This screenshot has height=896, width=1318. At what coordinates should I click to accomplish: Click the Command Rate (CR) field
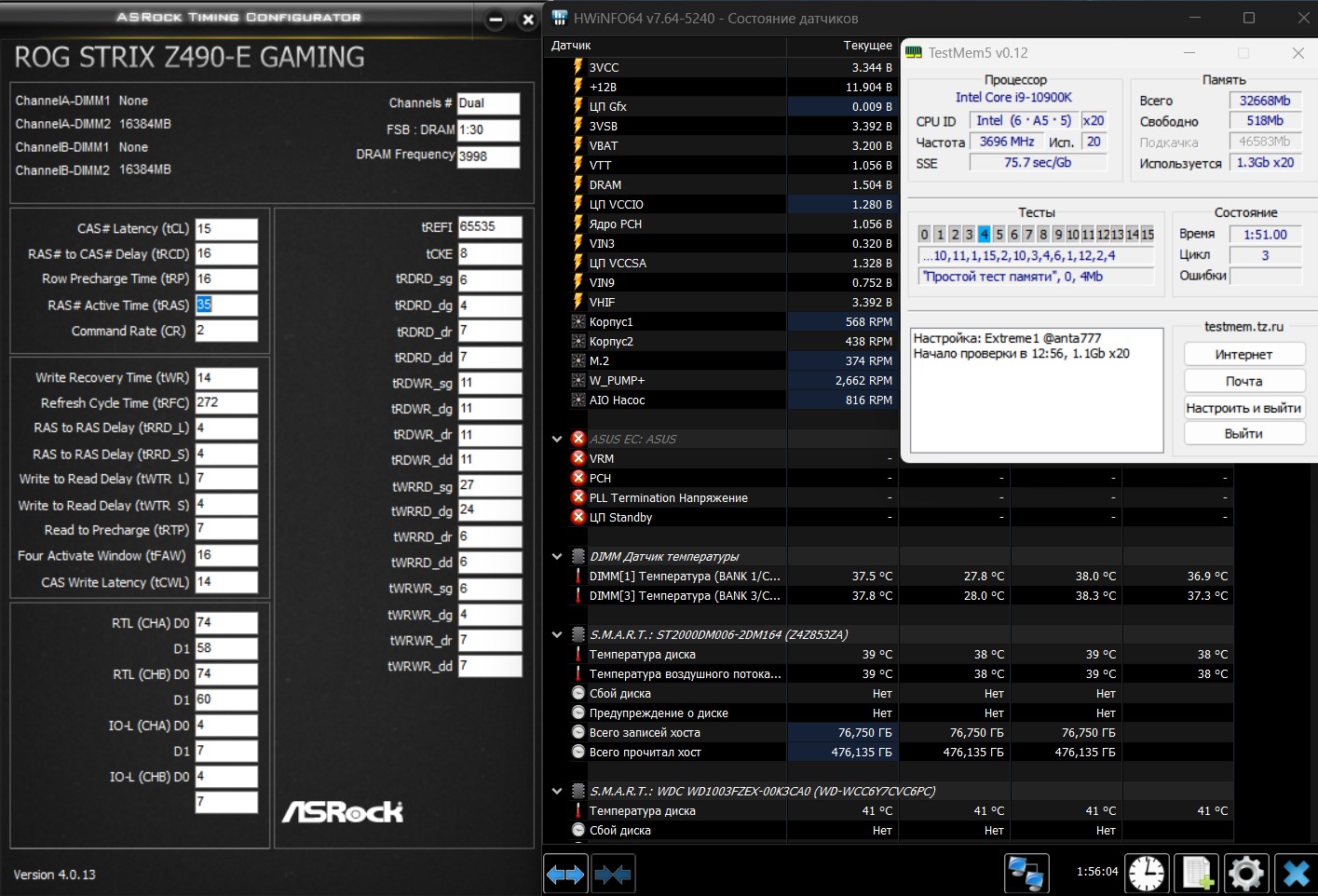[x=226, y=331]
